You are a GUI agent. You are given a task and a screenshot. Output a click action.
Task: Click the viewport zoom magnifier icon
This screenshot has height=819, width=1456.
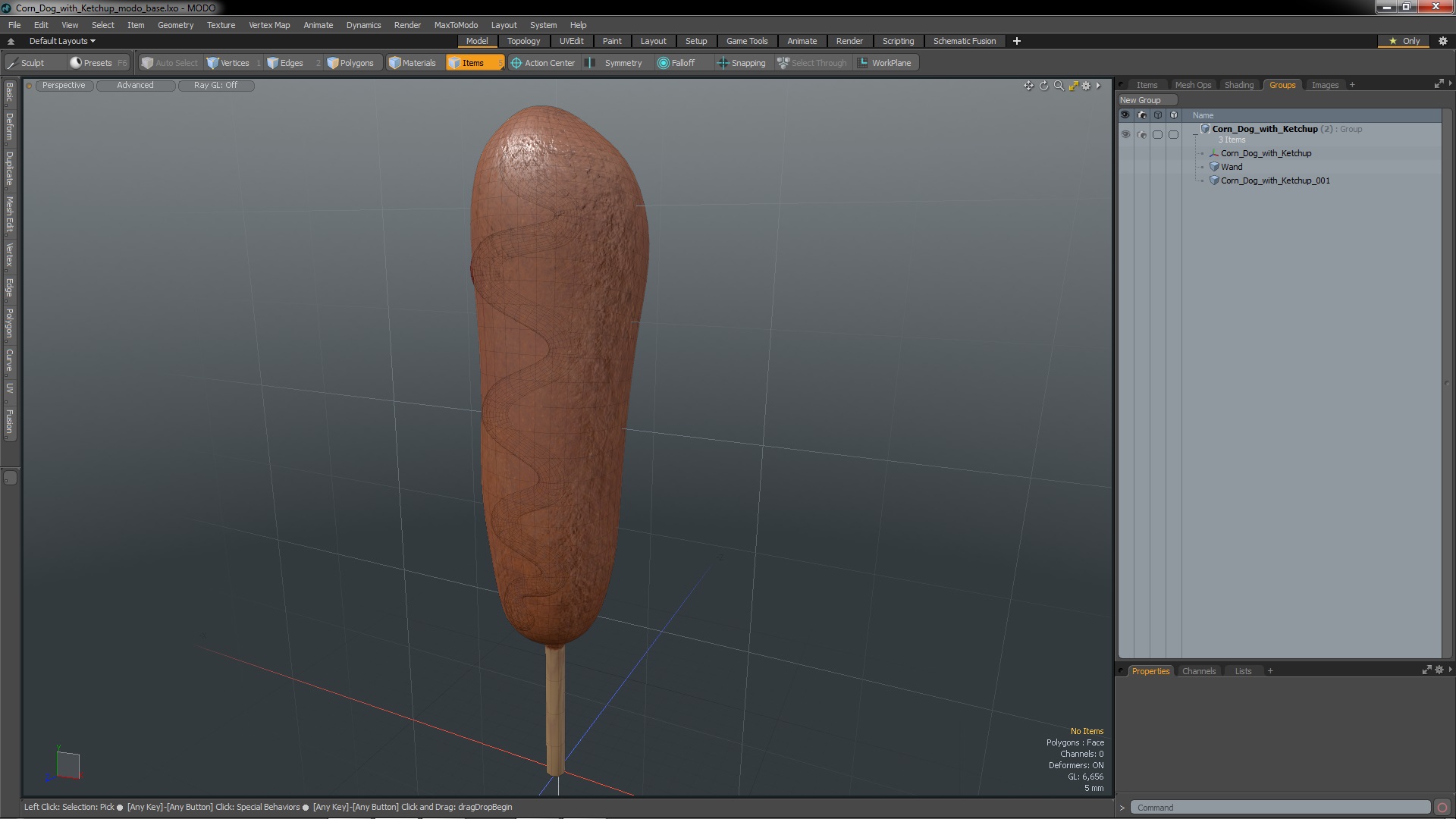1059,86
